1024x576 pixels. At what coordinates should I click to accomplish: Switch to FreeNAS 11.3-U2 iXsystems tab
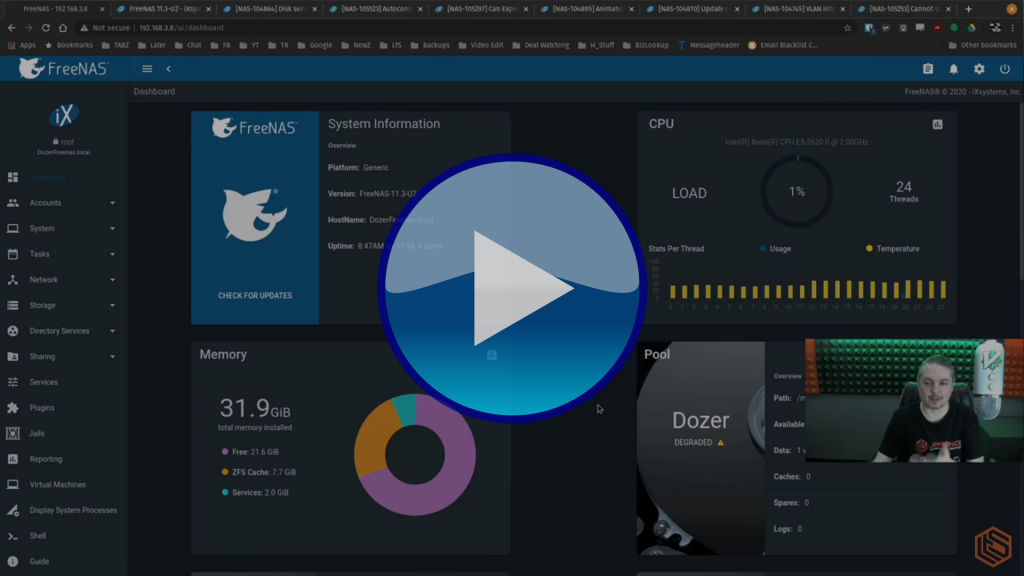point(163,9)
